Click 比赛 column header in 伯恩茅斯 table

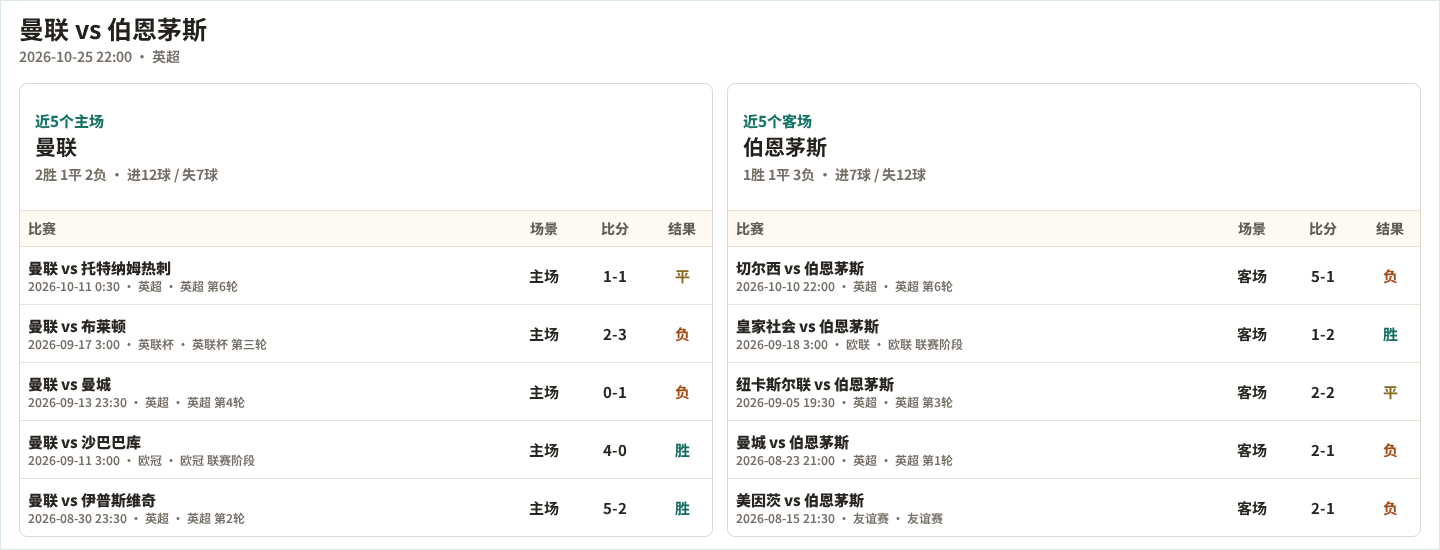pos(750,229)
